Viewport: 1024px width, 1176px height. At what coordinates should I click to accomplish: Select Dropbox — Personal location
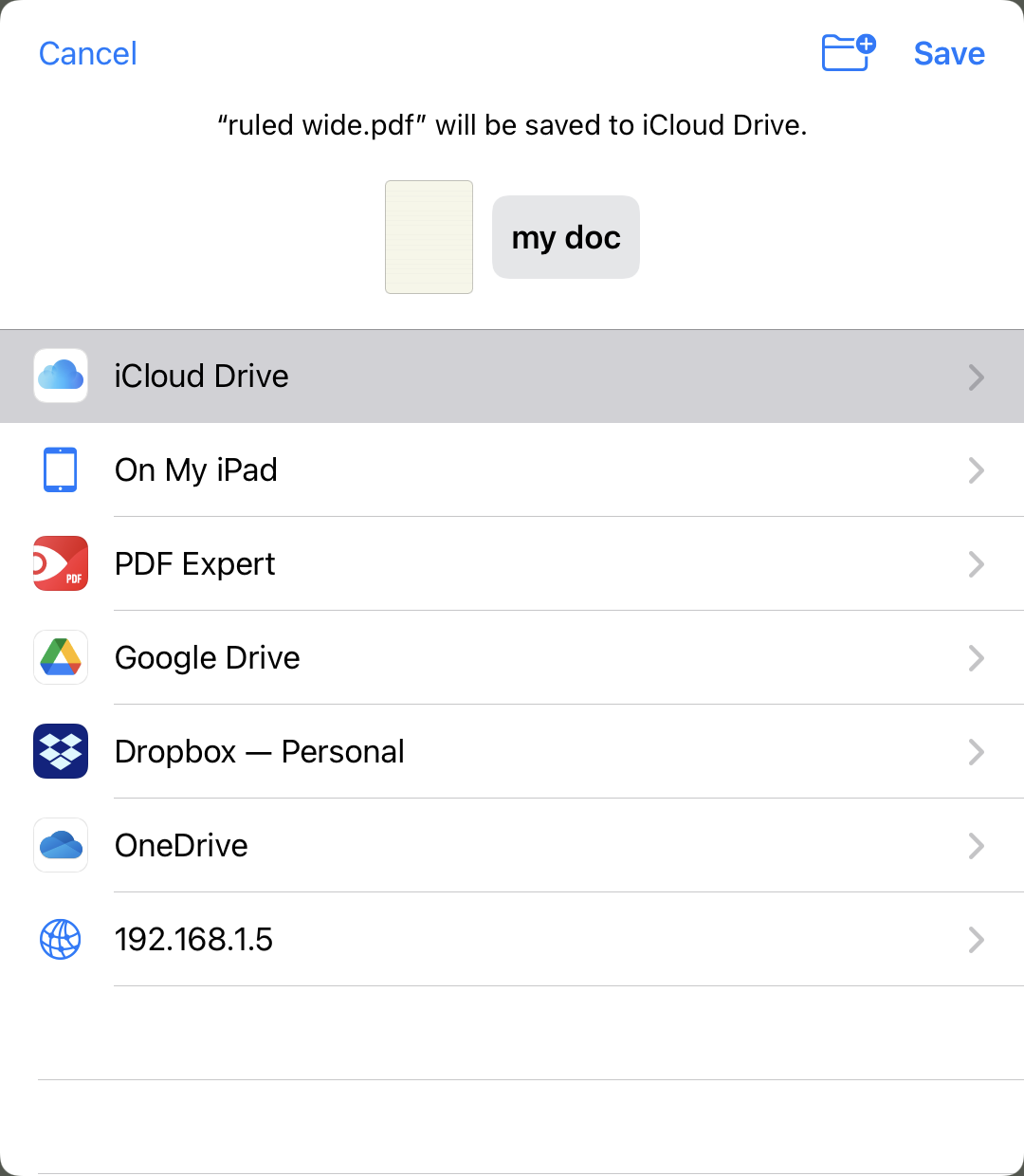pos(259,752)
